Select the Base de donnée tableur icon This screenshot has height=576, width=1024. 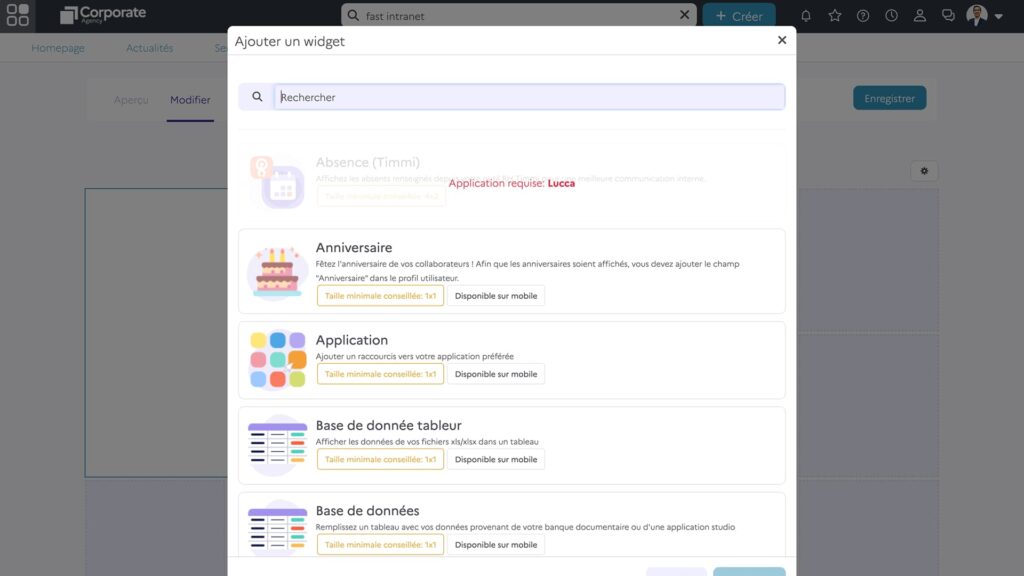click(278, 445)
